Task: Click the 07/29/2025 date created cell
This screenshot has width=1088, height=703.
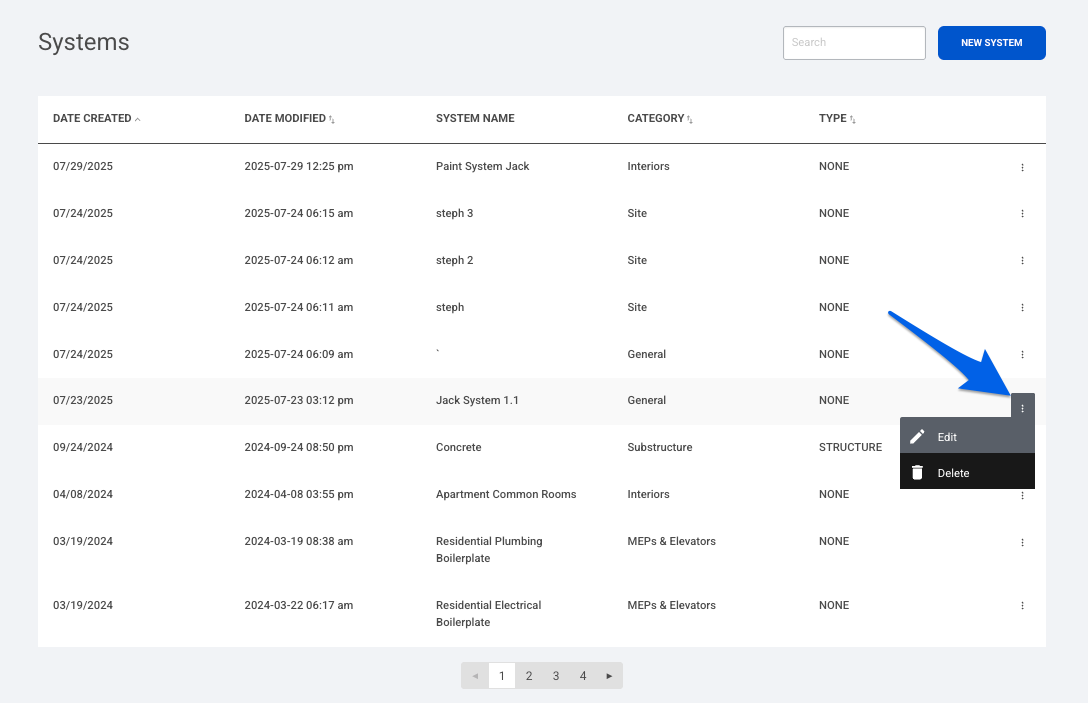Action: 83,167
